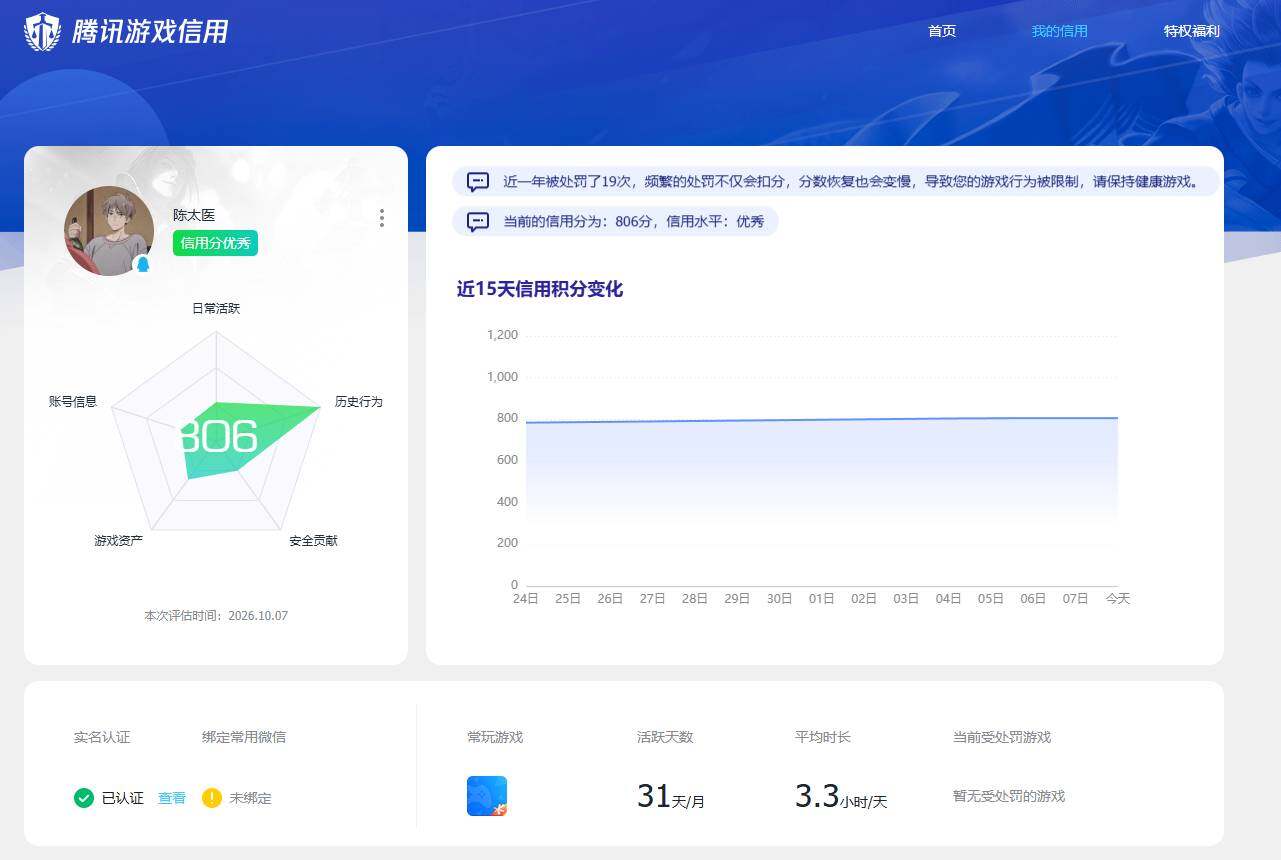
Task: Click the yellow warning icon next to 未绑定
Action: pos(212,798)
